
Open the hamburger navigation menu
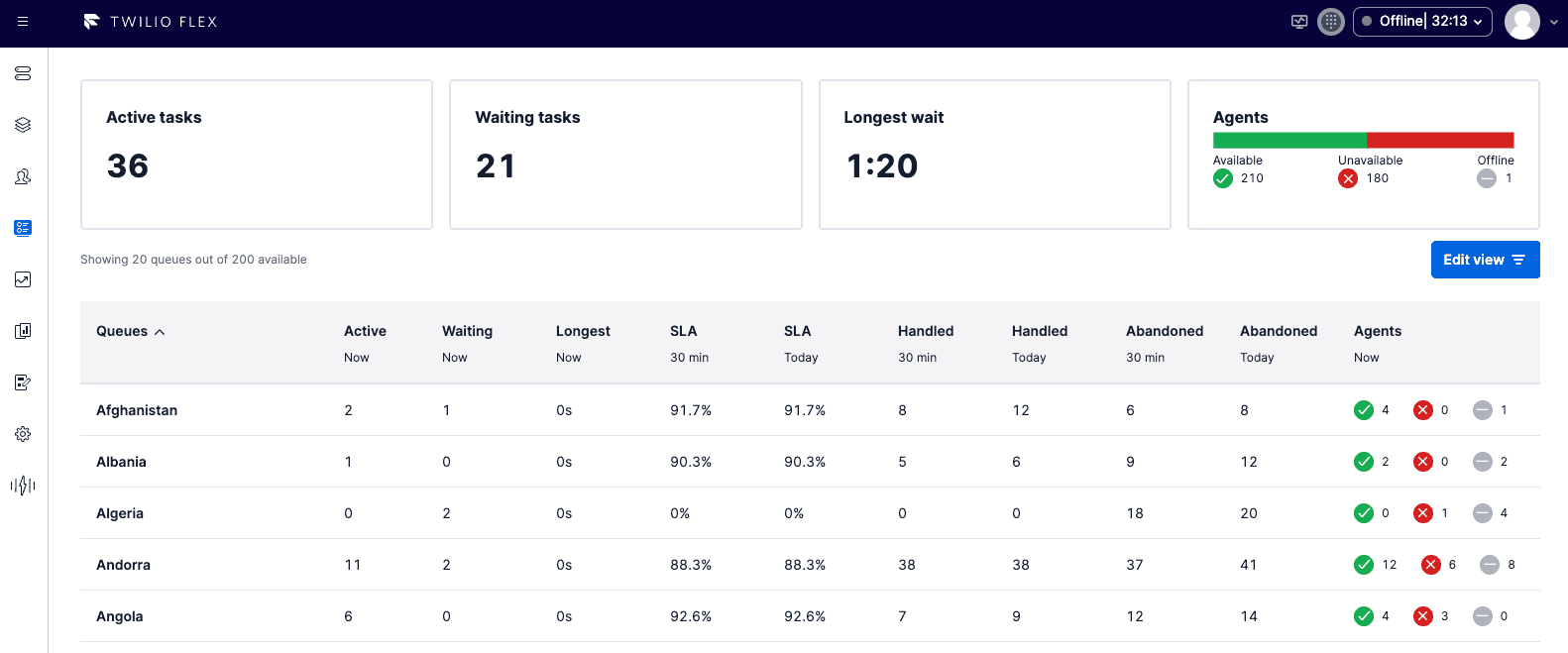[x=22, y=21]
